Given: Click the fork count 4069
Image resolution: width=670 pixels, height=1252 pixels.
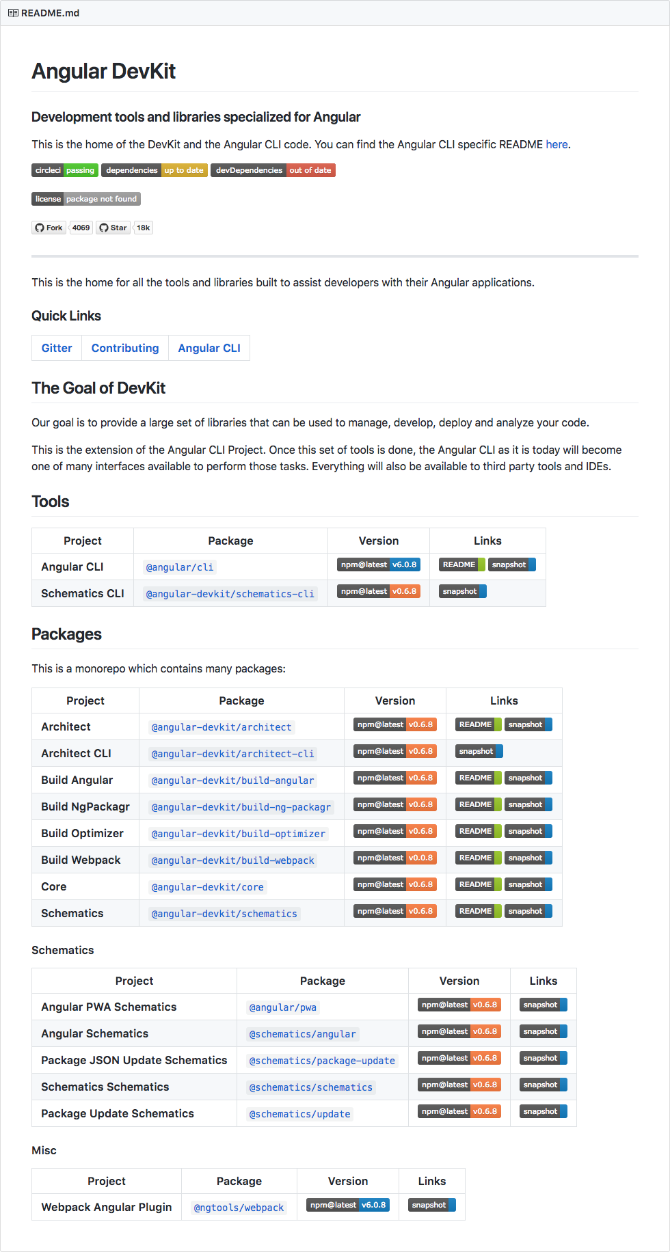Looking at the screenshot, I should (81, 228).
